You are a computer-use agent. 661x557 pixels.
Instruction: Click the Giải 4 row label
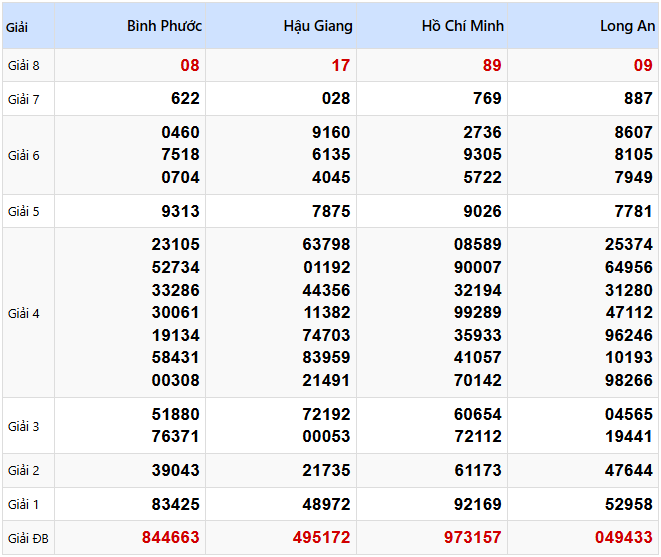(24, 313)
